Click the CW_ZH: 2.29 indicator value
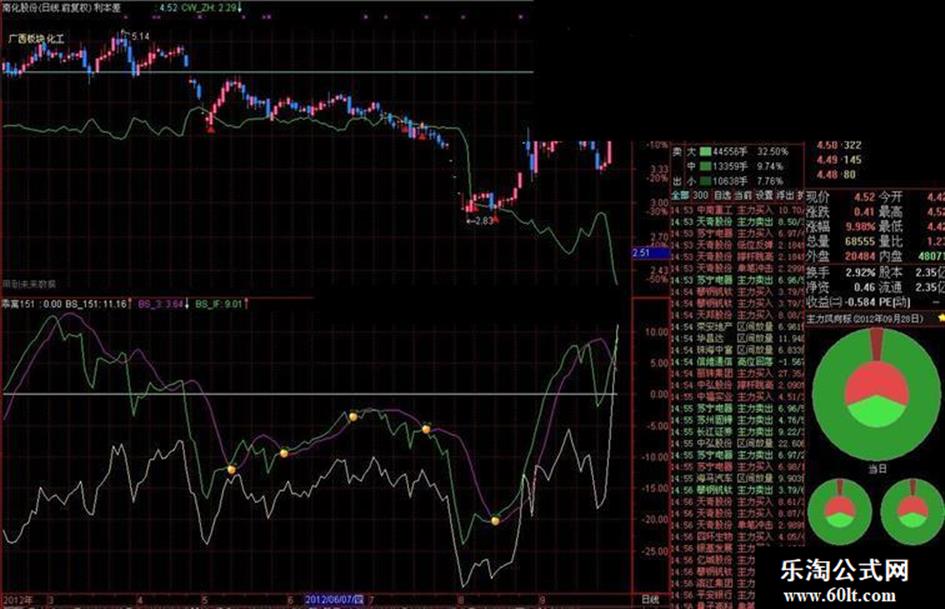 209,8
